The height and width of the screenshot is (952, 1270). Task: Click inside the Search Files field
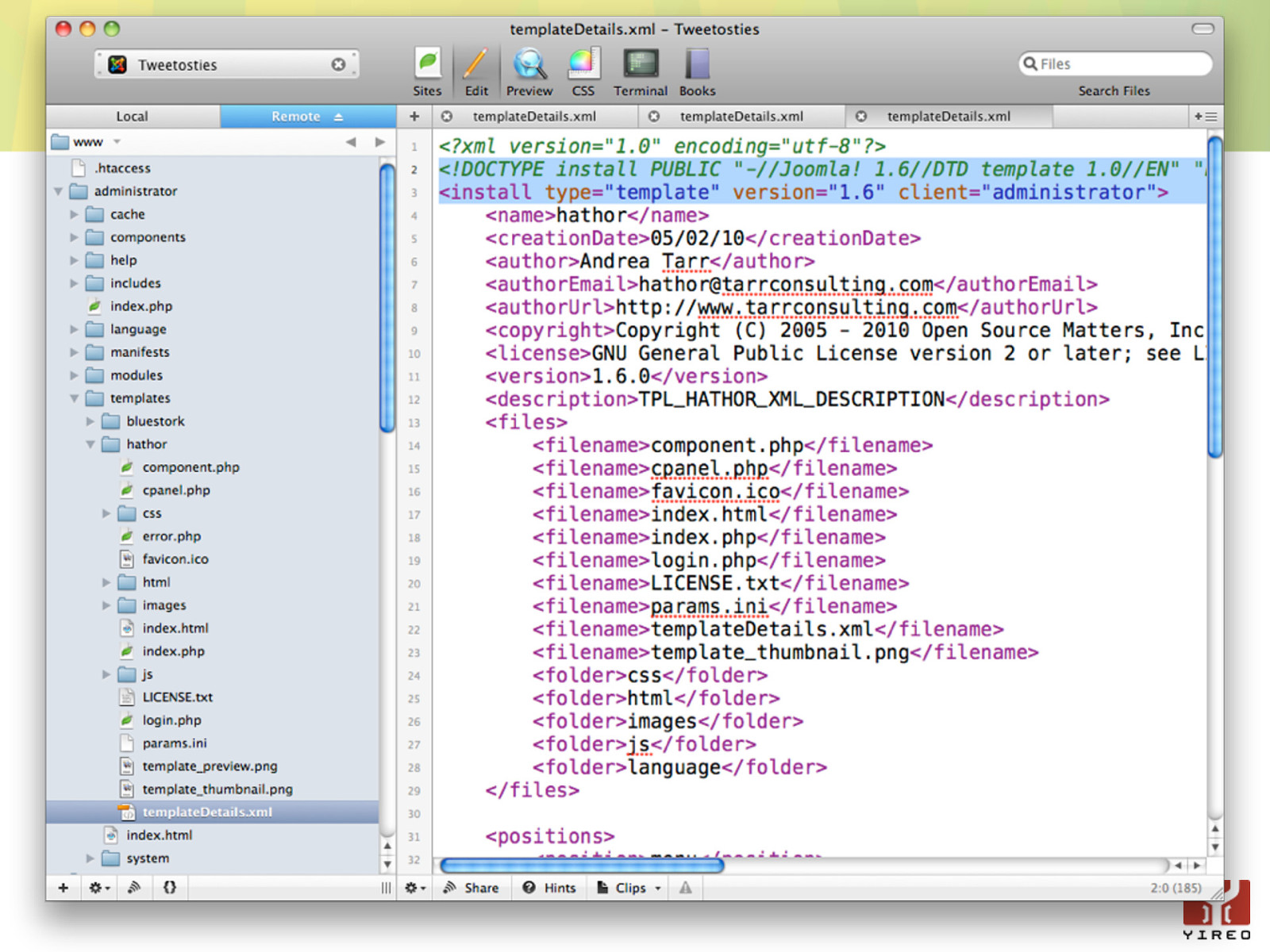[1115, 63]
